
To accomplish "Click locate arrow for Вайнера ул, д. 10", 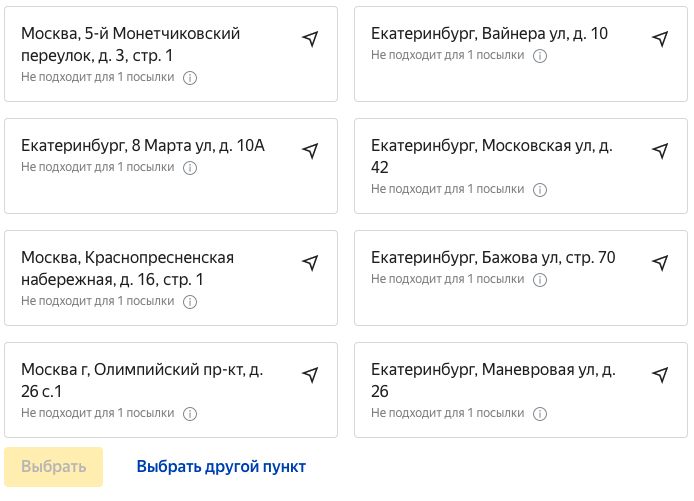I will [x=660, y=39].
